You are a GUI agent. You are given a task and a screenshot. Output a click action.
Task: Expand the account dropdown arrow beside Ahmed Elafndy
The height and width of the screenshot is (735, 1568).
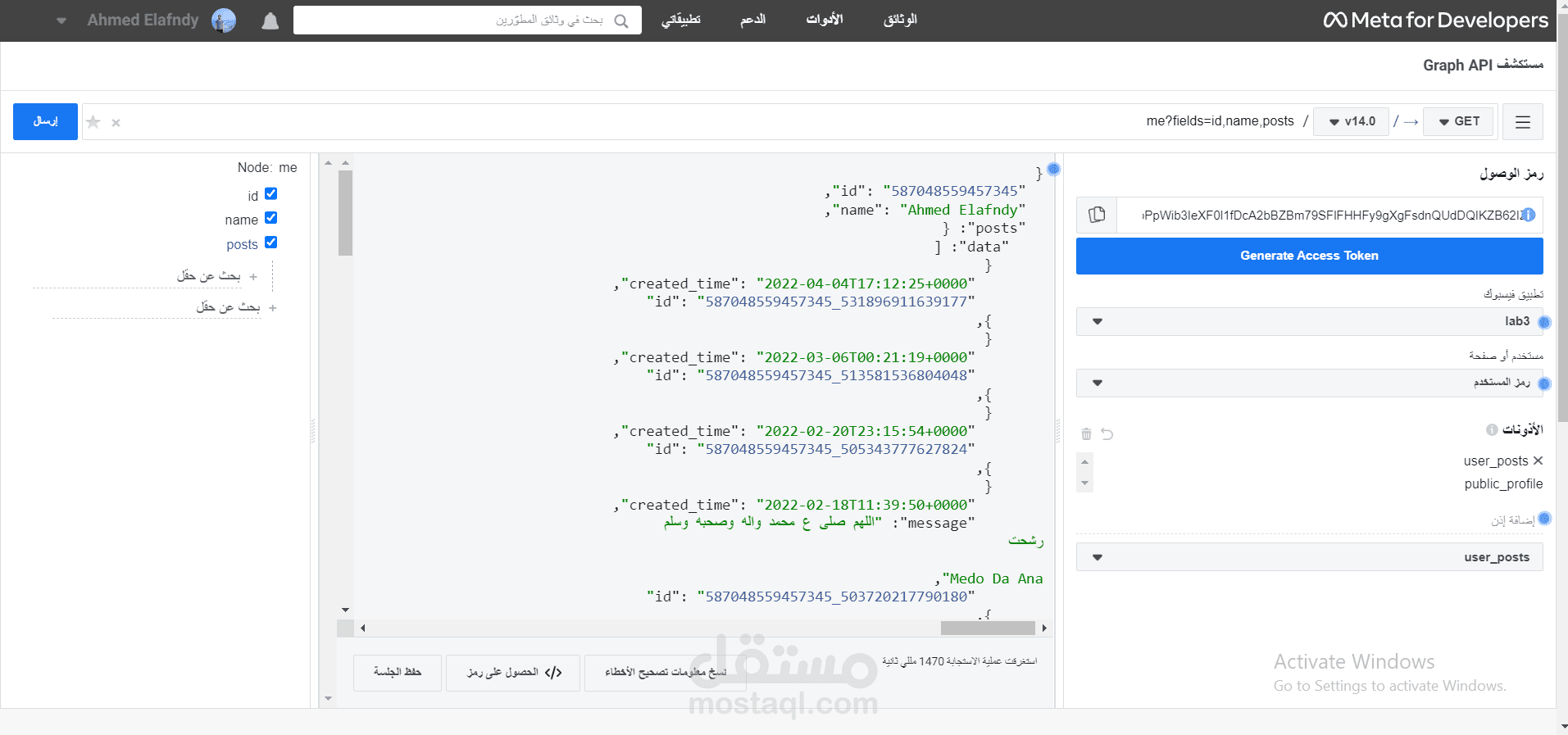pyautogui.click(x=61, y=20)
